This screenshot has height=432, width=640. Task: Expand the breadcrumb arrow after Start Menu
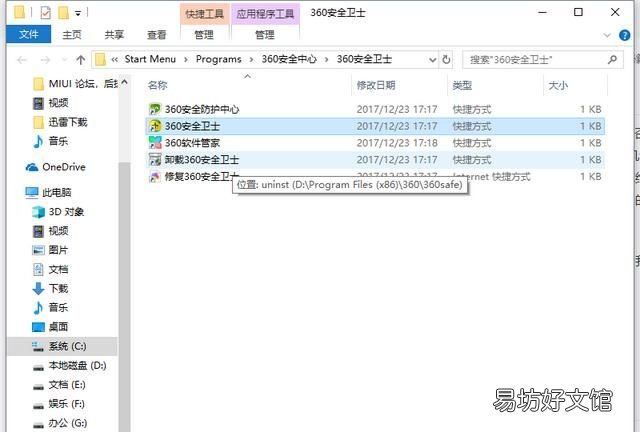point(186,60)
